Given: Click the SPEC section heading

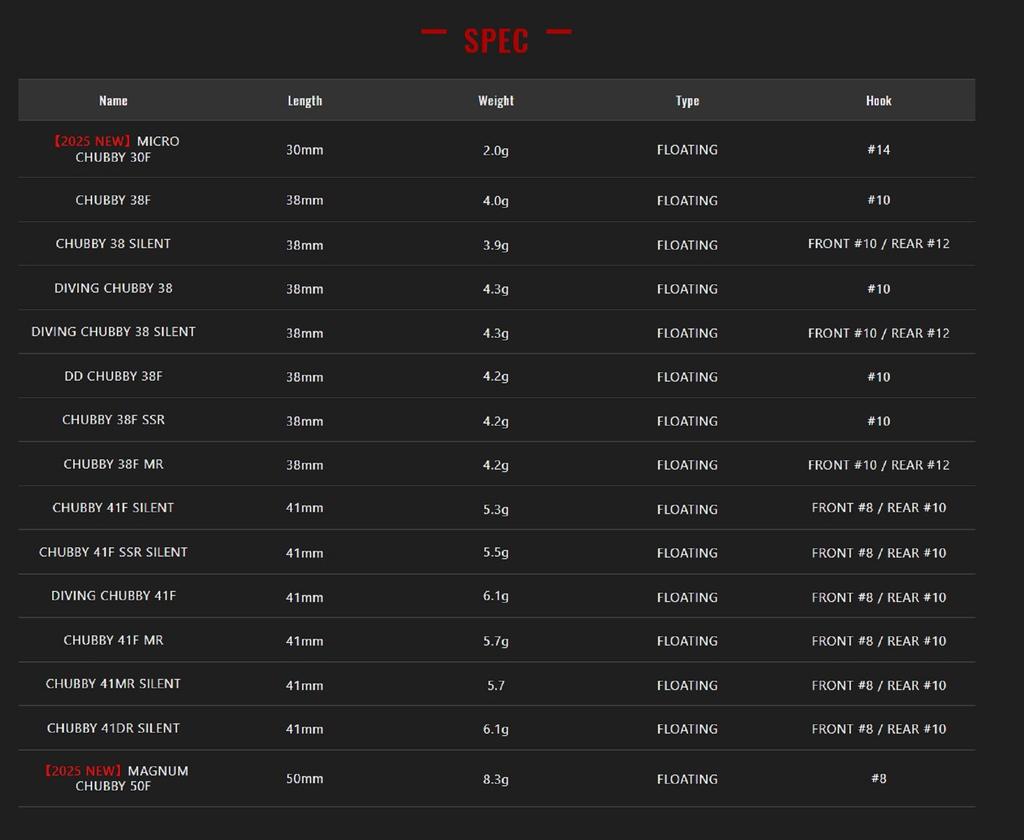Looking at the screenshot, I should point(496,40).
